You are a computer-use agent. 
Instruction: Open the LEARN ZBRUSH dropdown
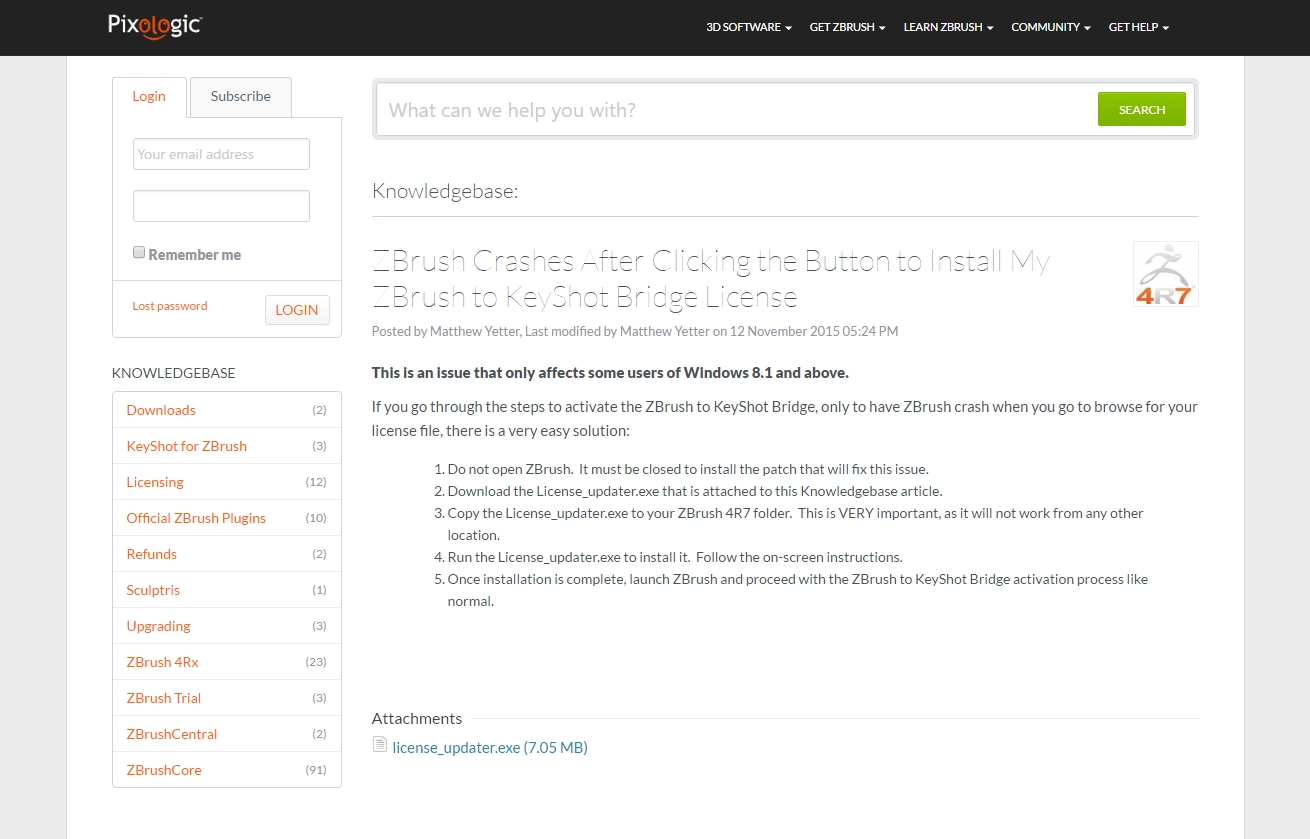point(948,27)
